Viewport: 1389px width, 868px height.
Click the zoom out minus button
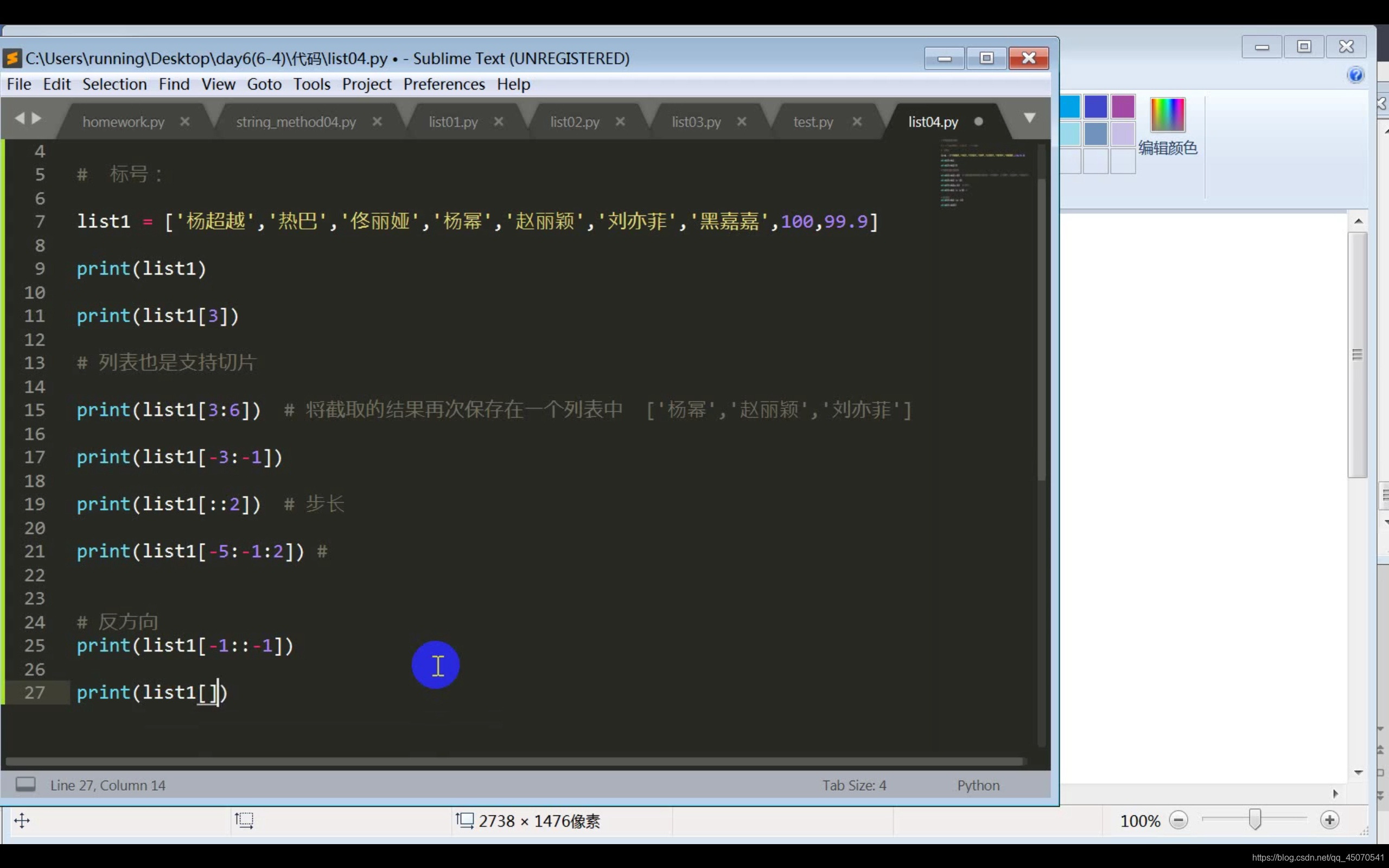[x=1178, y=820]
